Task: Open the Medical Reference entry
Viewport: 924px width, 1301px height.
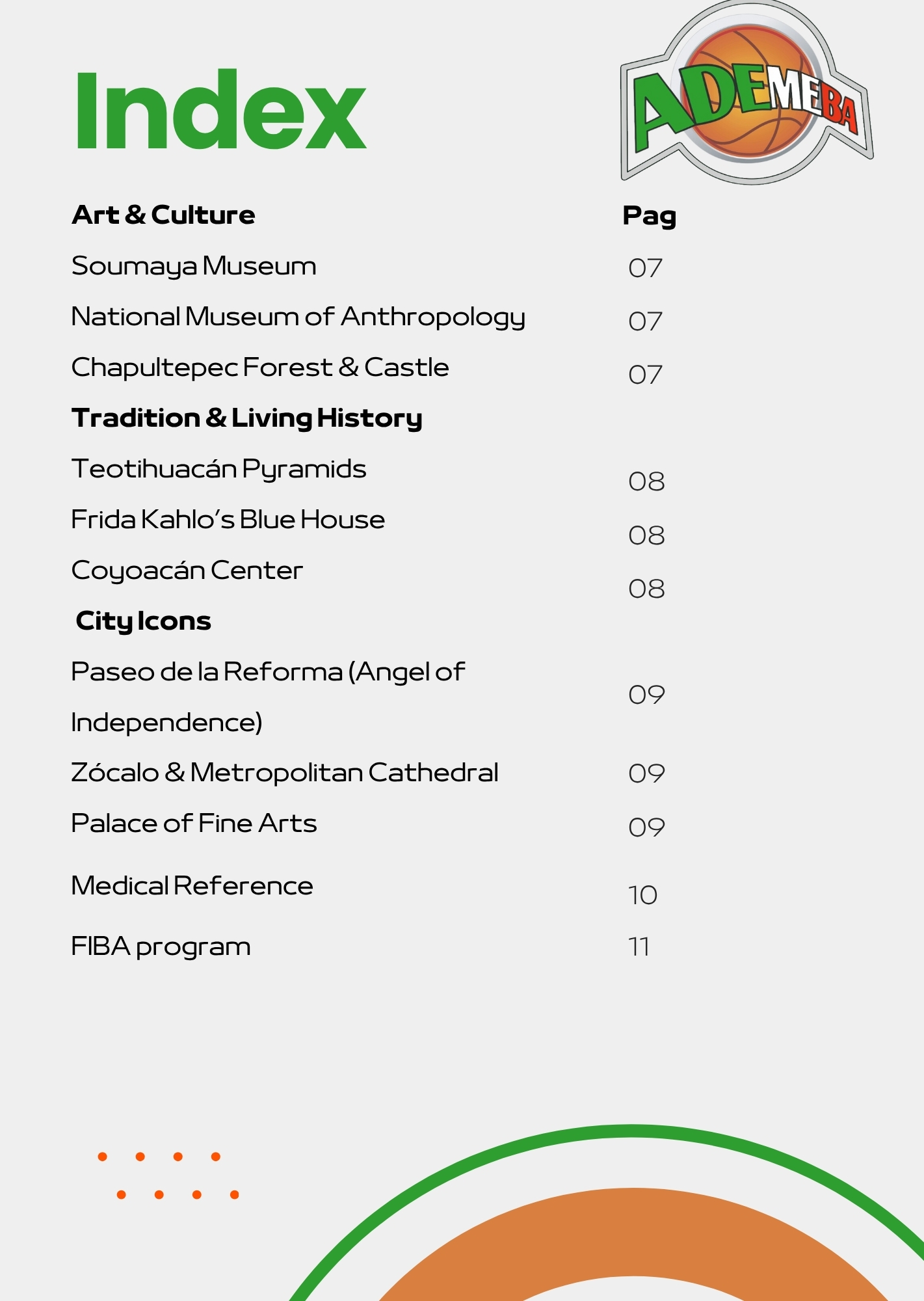Action: pyautogui.click(x=192, y=886)
